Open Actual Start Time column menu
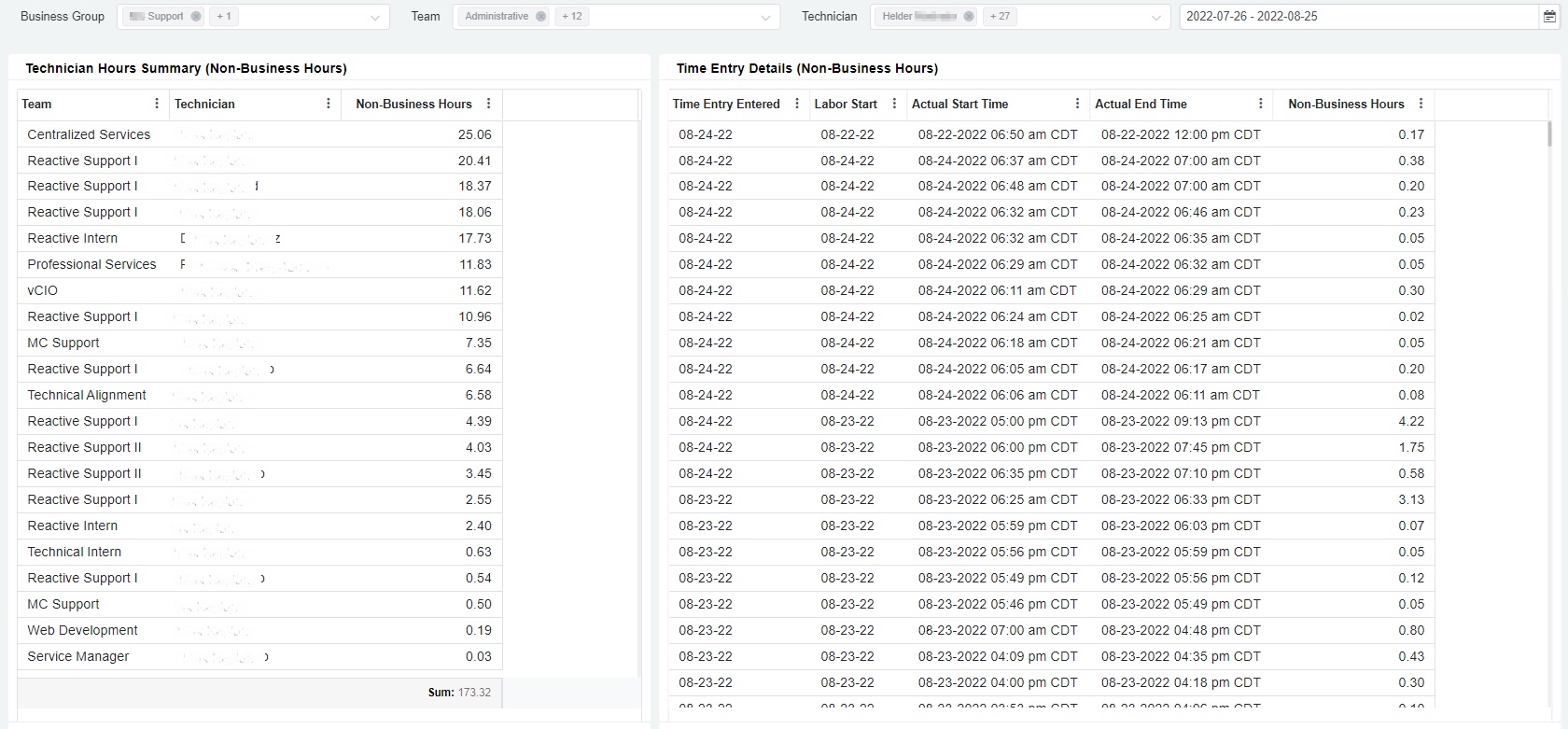 (x=1077, y=104)
